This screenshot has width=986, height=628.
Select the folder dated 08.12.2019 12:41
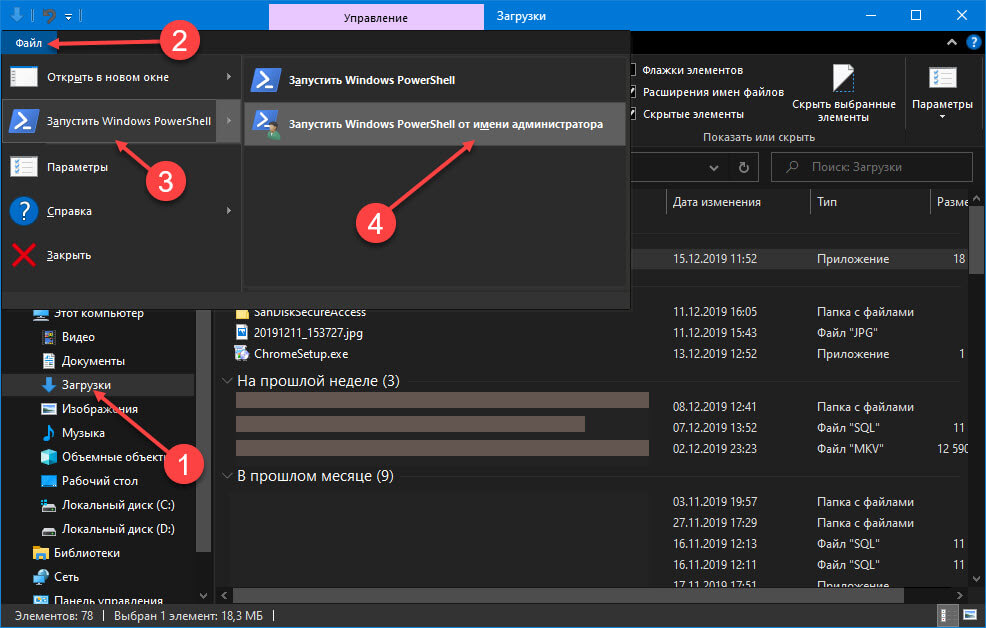click(601, 407)
